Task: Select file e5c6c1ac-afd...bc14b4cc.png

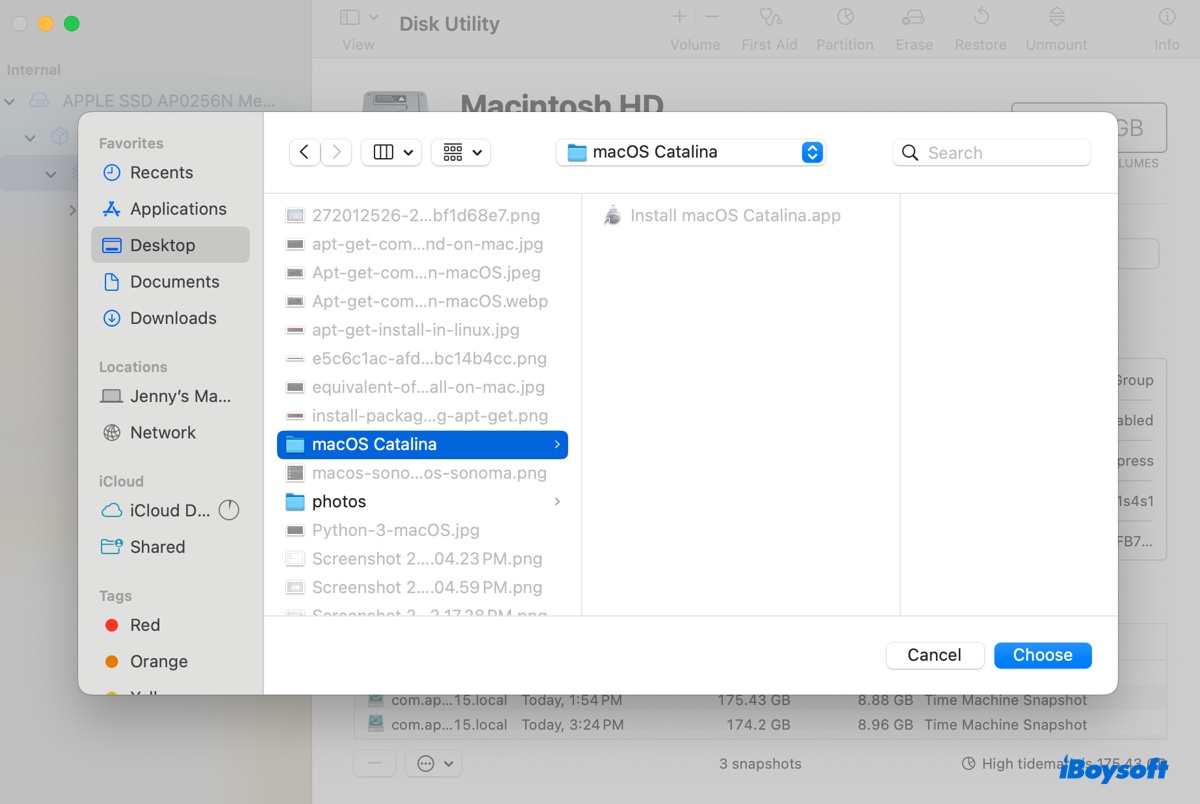Action: [x=422, y=358]
